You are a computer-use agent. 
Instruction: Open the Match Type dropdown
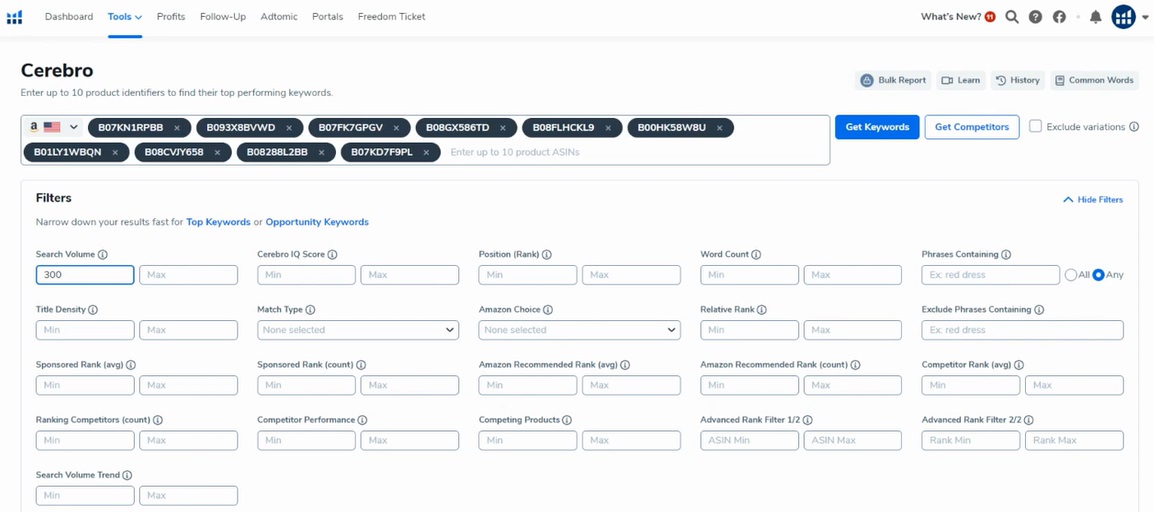click(358, 330)
